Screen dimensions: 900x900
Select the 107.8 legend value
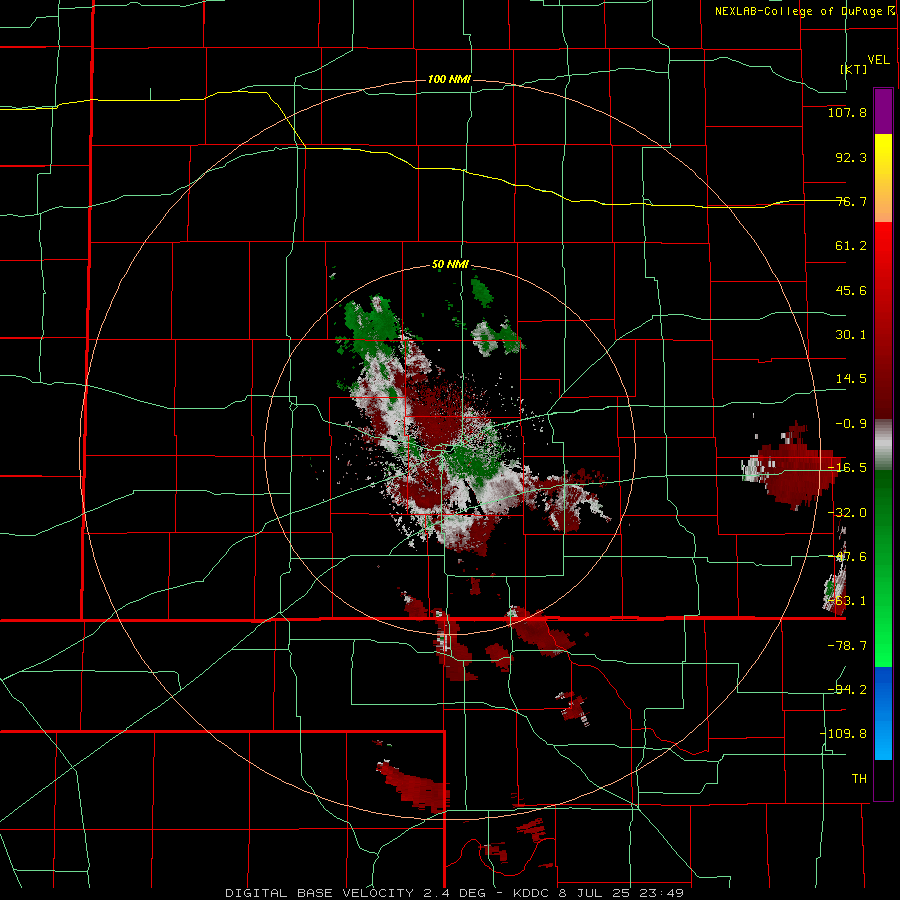point(847,112)
